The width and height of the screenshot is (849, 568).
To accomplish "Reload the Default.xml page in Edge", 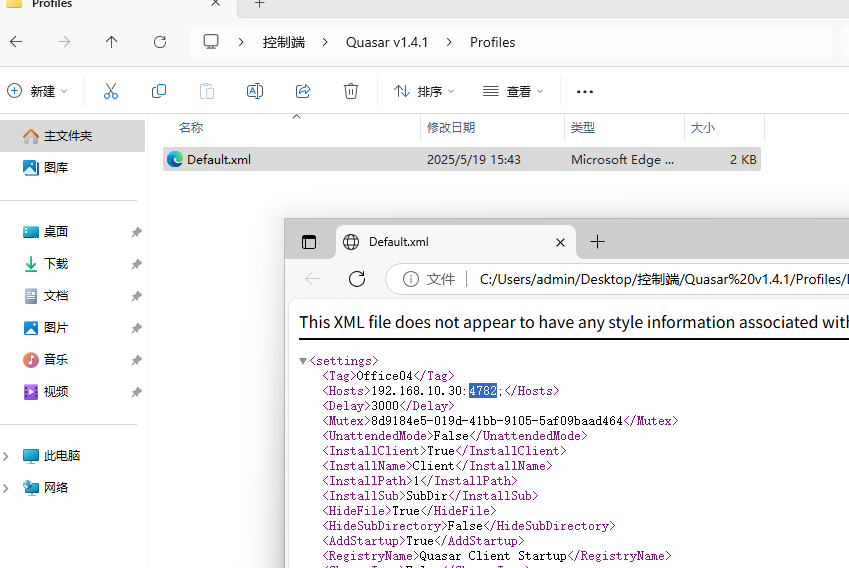I will coord(357,279).
